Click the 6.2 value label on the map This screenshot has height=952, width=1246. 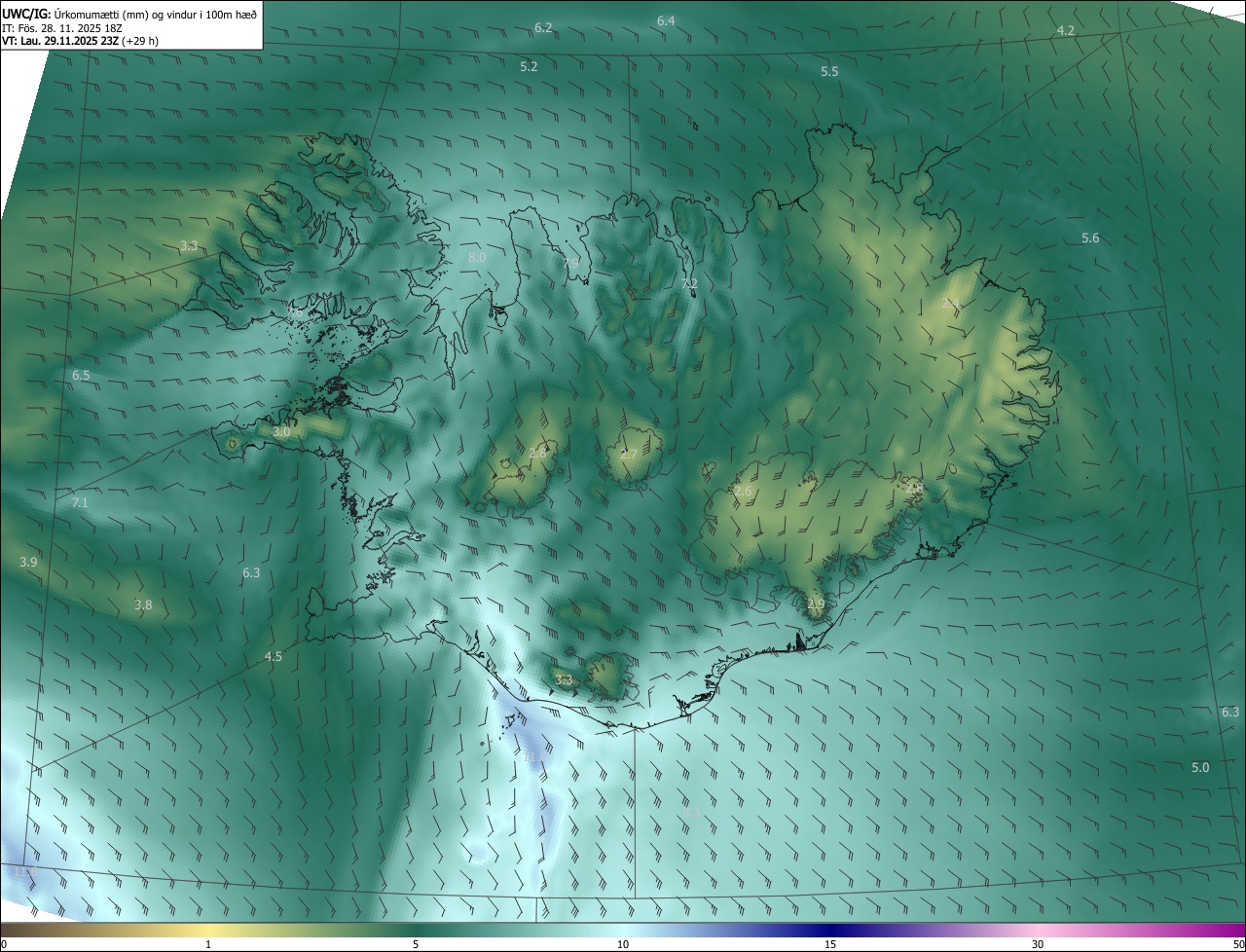click(543, 28)
